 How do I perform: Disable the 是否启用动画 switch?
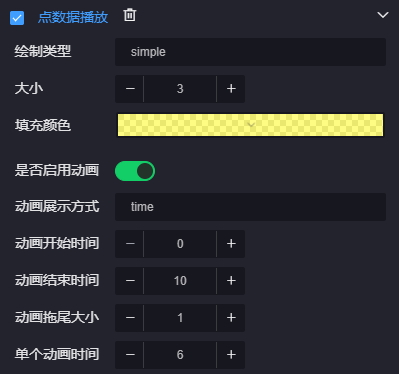coord(135,171)
